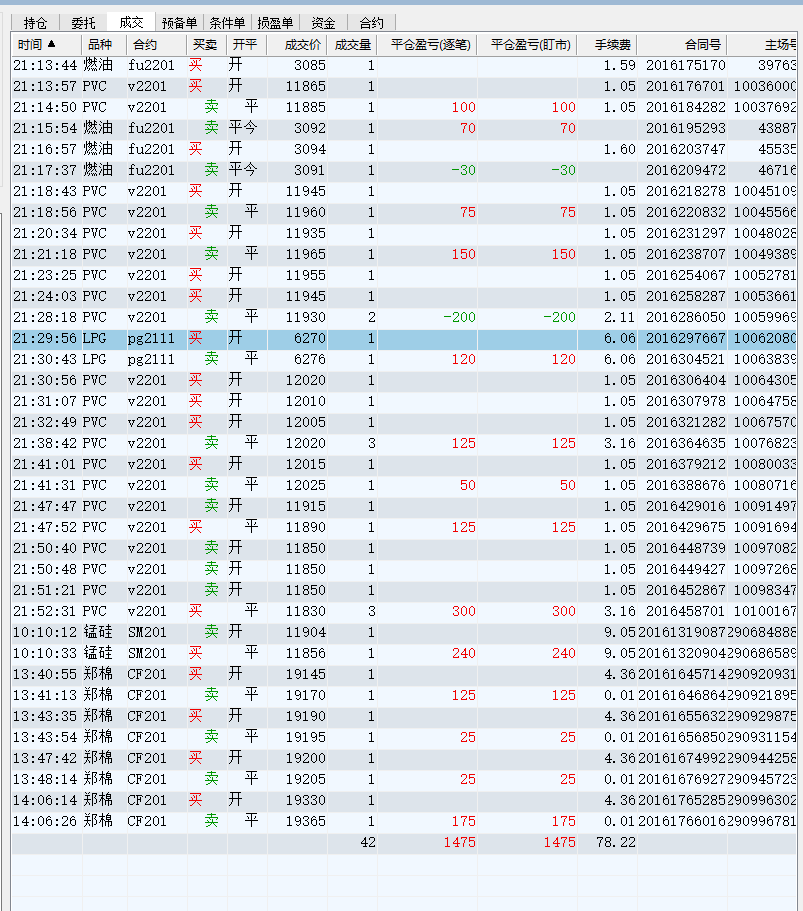Click the 手续费 column header

click(x=607, y=45)
